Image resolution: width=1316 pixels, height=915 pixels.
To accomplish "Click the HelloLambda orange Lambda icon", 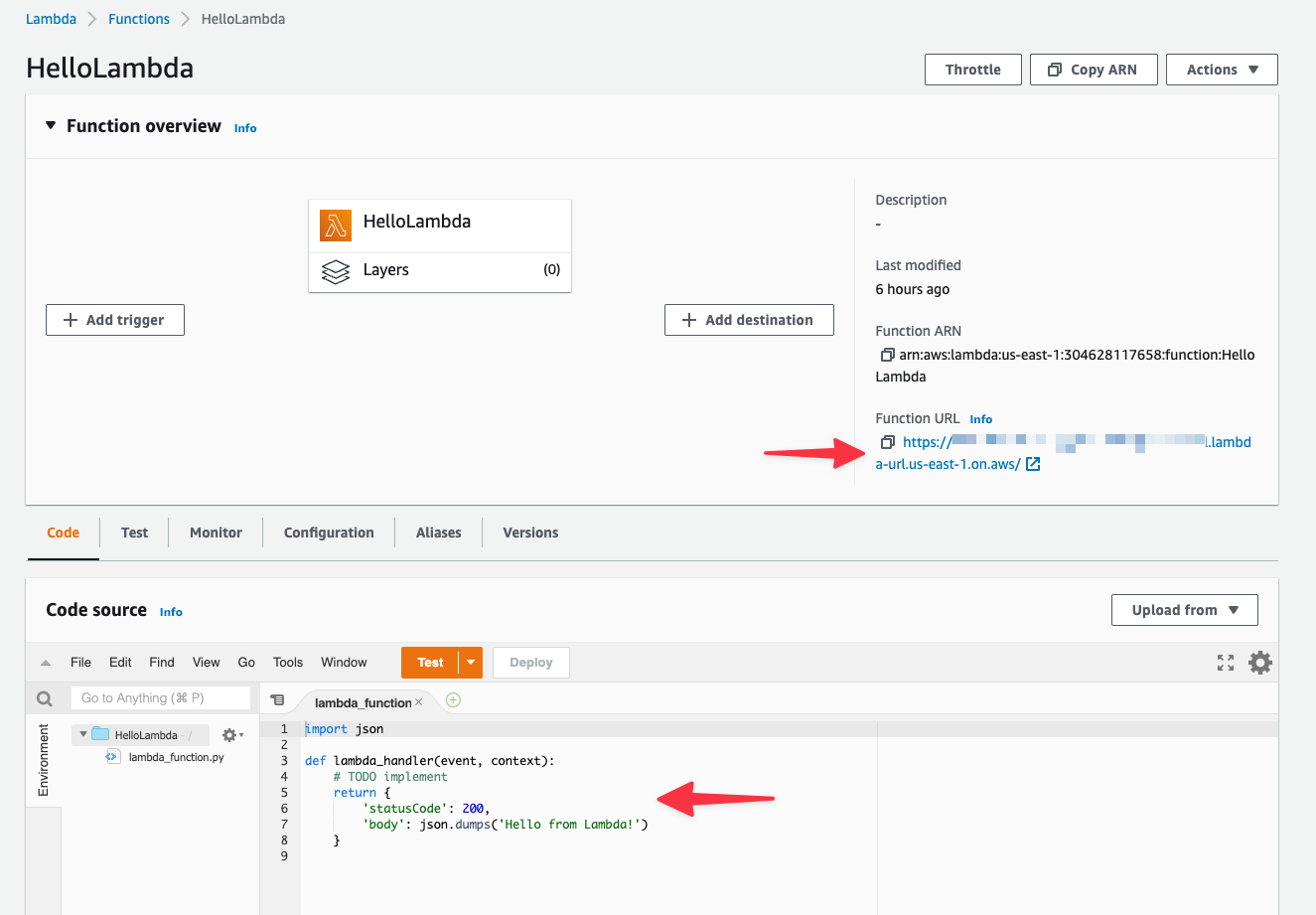I will 336,226.
